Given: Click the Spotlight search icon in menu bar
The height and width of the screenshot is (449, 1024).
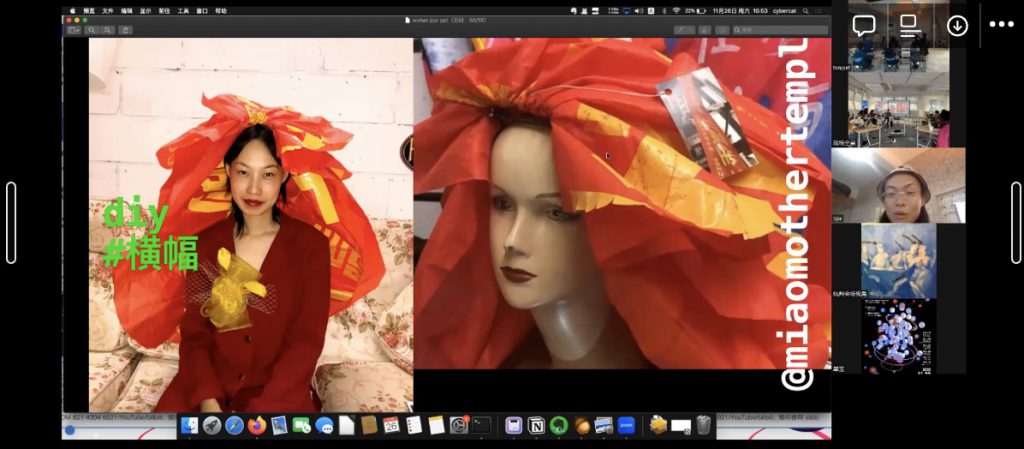Looking at the screenshot, I should pos(807,11).
